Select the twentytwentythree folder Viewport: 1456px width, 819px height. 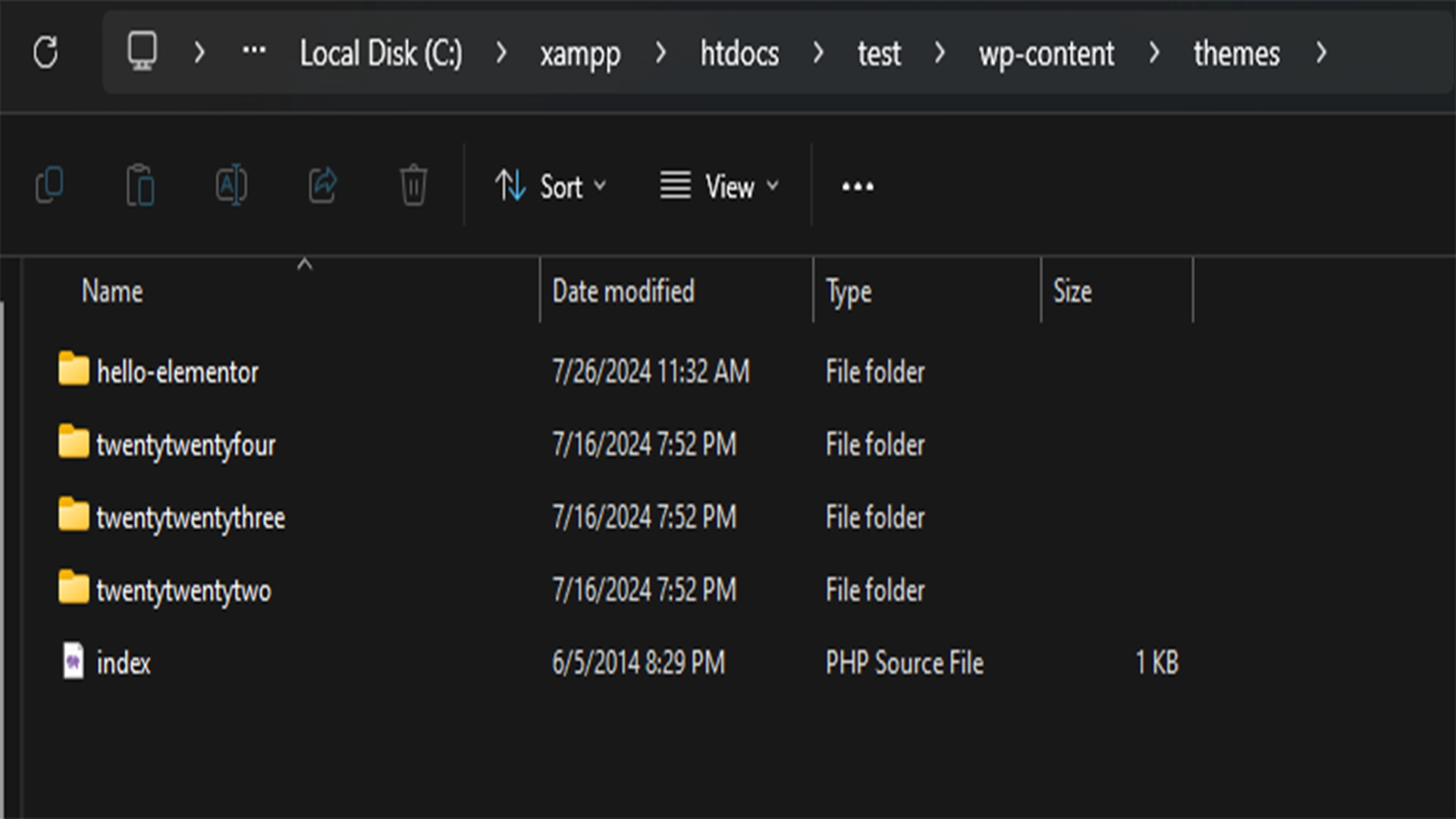190,519
